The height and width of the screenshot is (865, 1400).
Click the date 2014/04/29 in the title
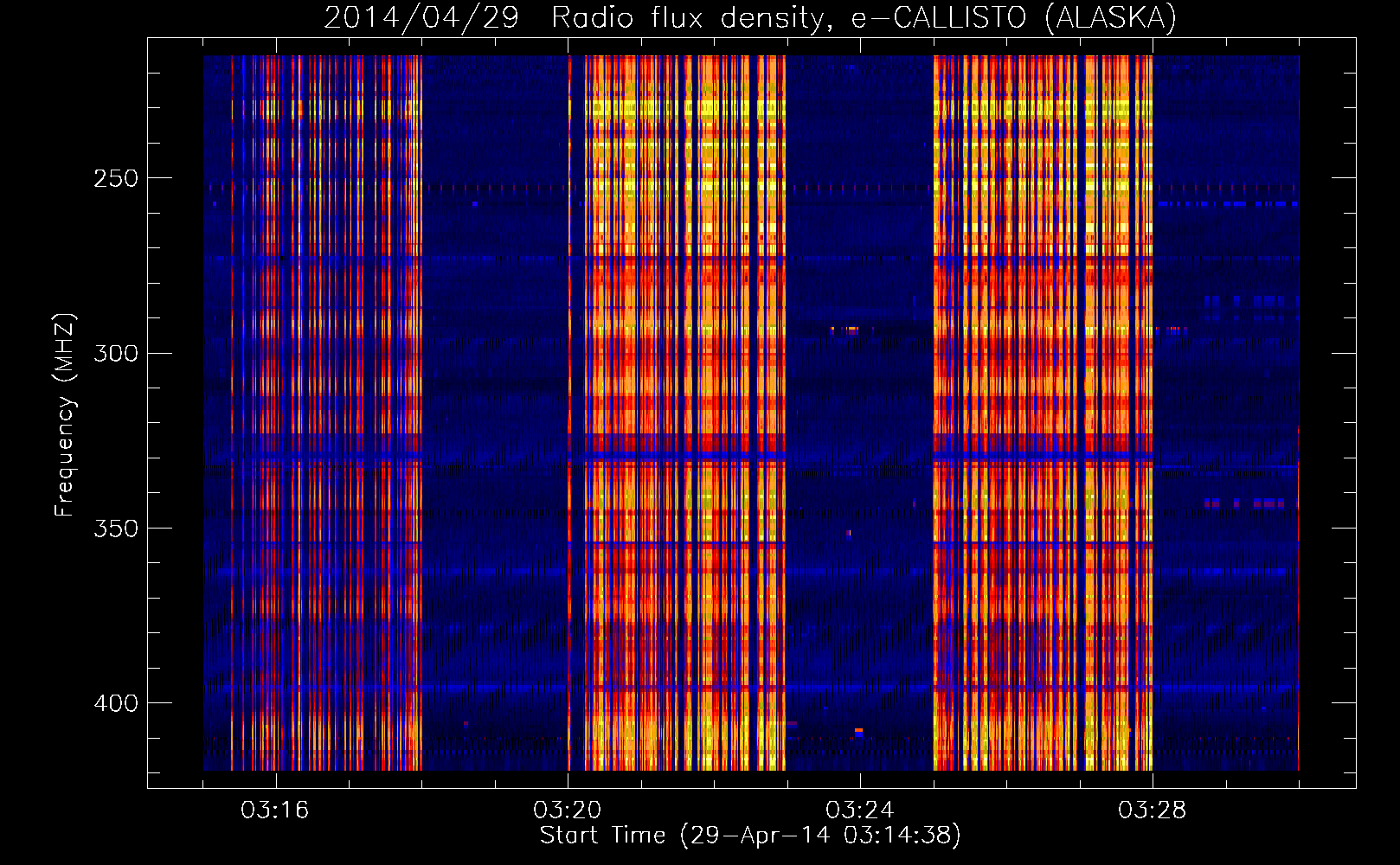coord(421,17)
